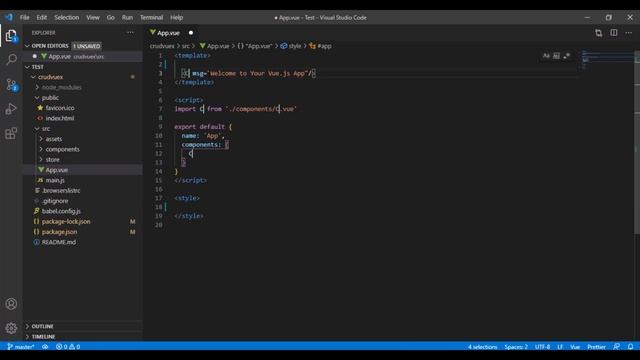Open babel.config.js file
640x360 pixels.
coord(61,211)
